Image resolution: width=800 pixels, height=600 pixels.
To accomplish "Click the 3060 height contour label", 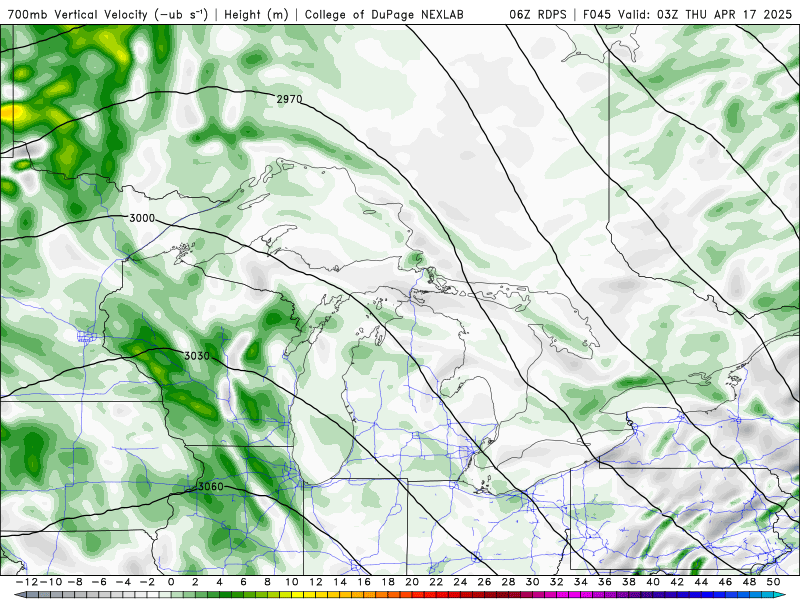I will tap(211, 486).
